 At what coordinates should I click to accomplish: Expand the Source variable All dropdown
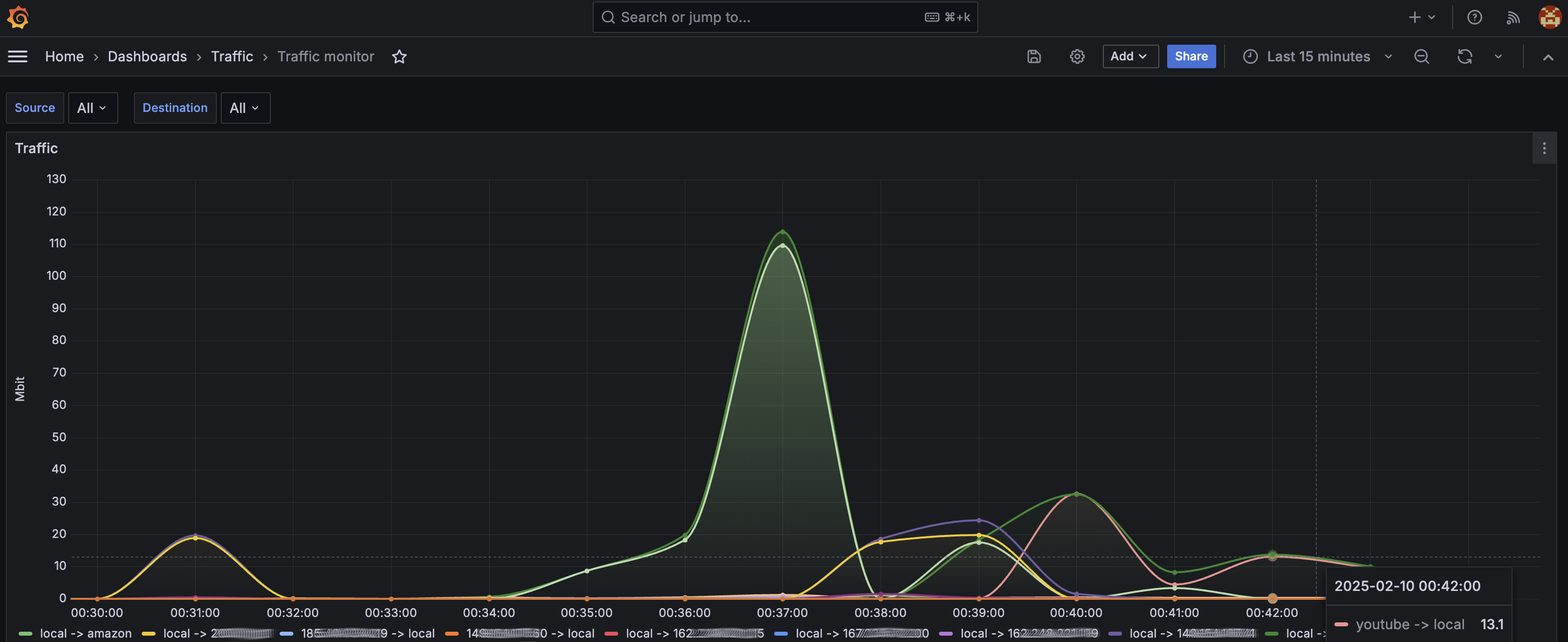pyautogui.click(x=93, y=108)
